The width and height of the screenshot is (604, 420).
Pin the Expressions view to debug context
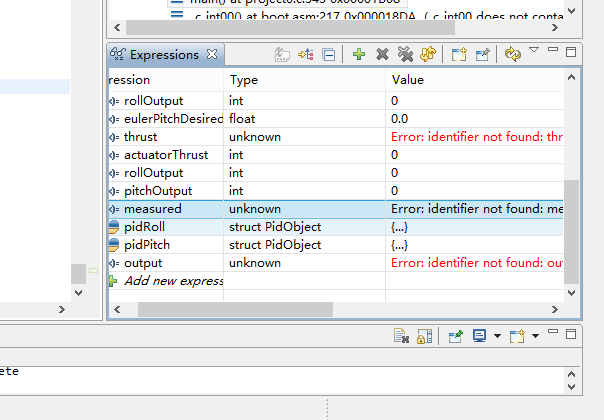pos(482,54)
